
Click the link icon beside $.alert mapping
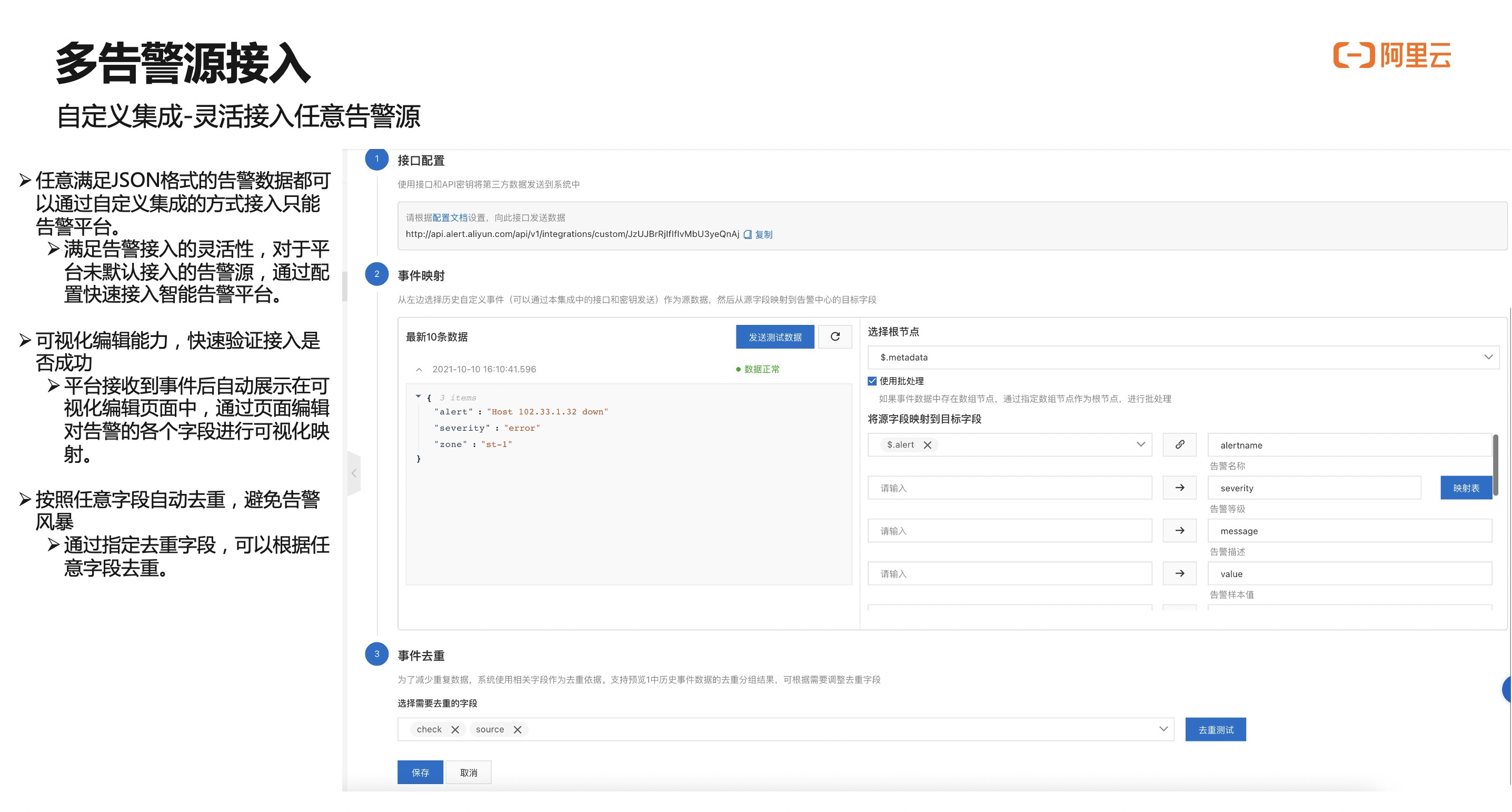1179,444
